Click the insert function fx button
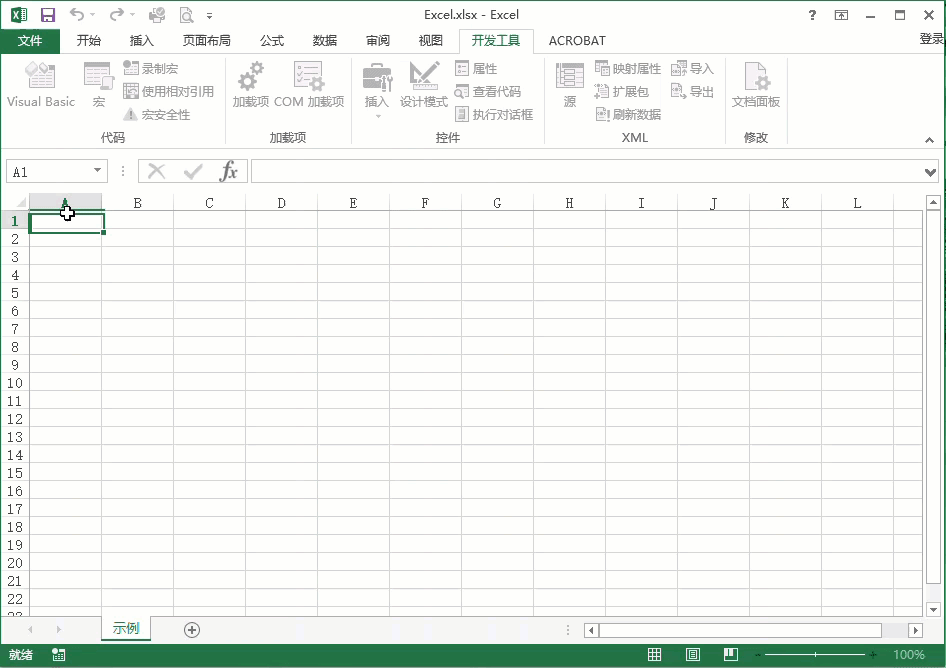Viewport: 946px width, 668px height. (229, 171)
